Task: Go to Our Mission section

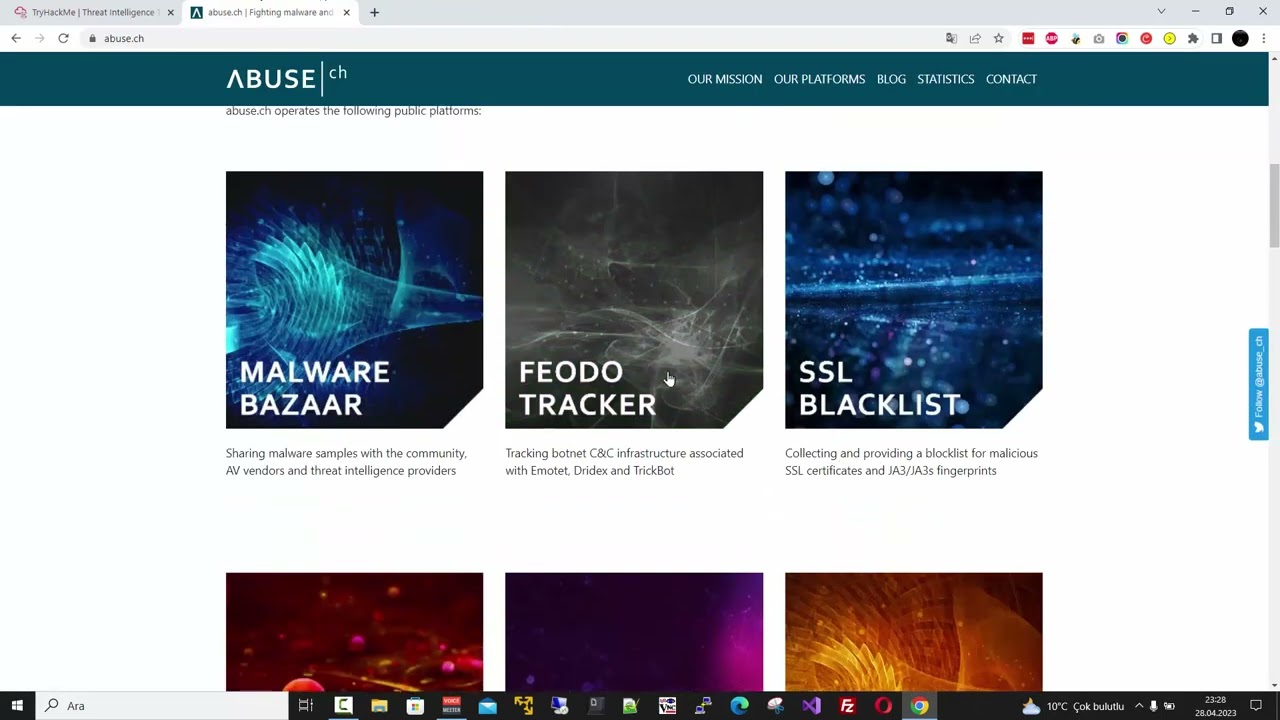Action: pos(725,79)
